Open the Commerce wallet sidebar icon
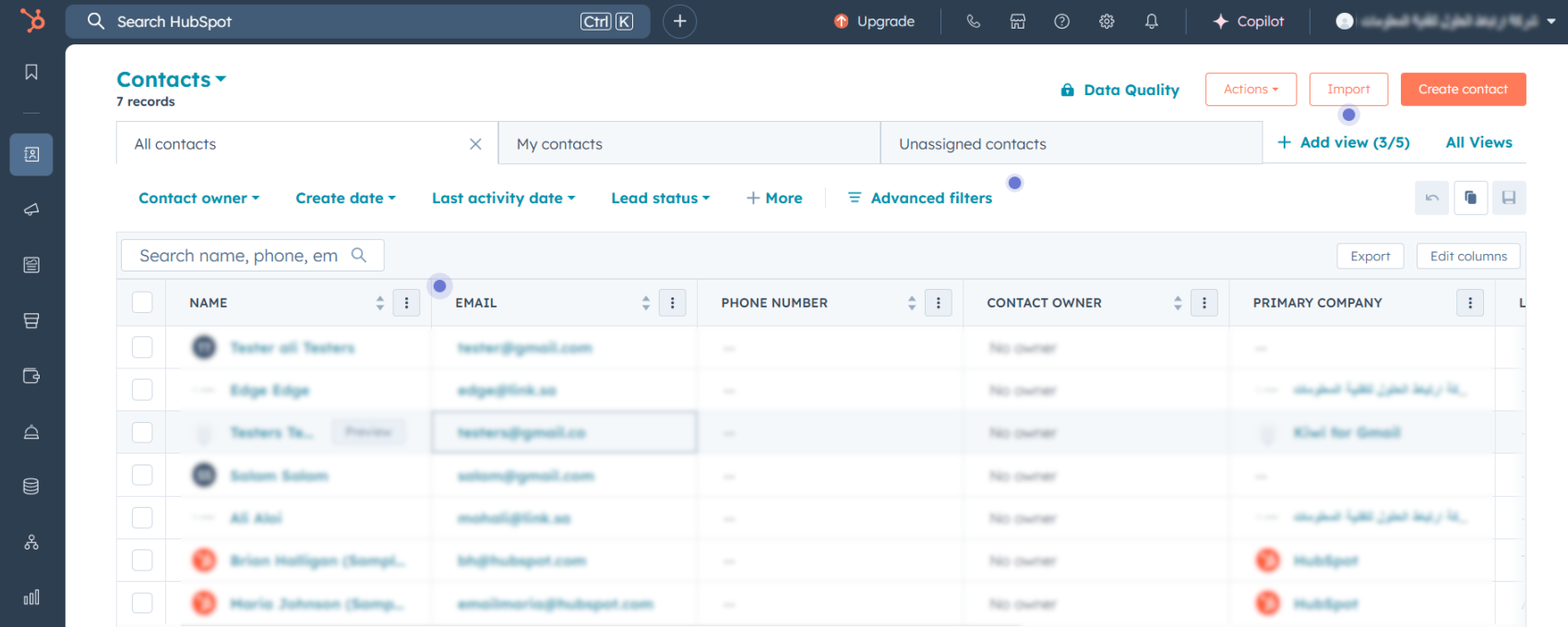The height and width of the screenshot is (627, 1568). click(x=31, y=376)
